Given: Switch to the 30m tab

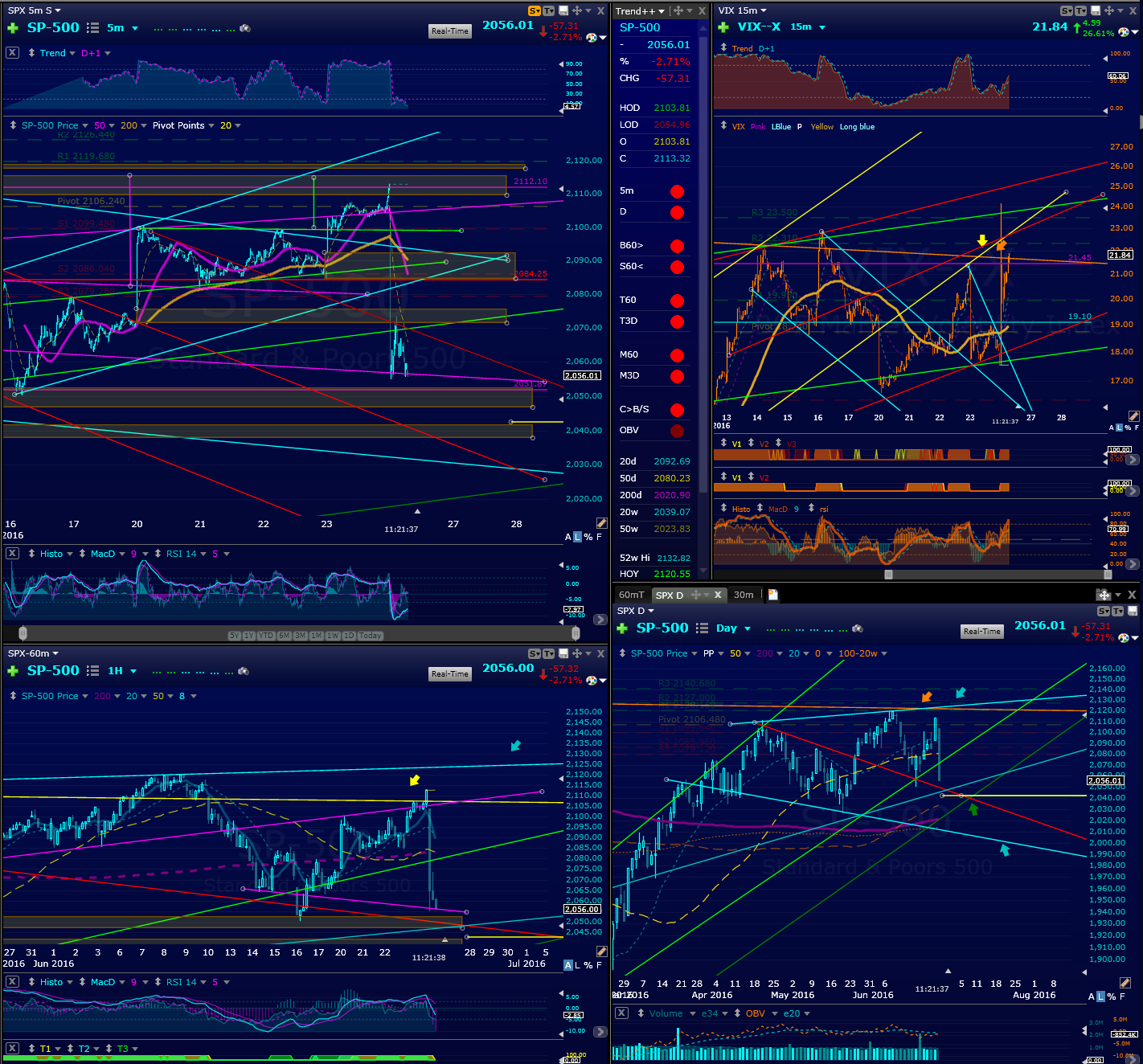Looking at the screenshot, I should tap(744, 595).
